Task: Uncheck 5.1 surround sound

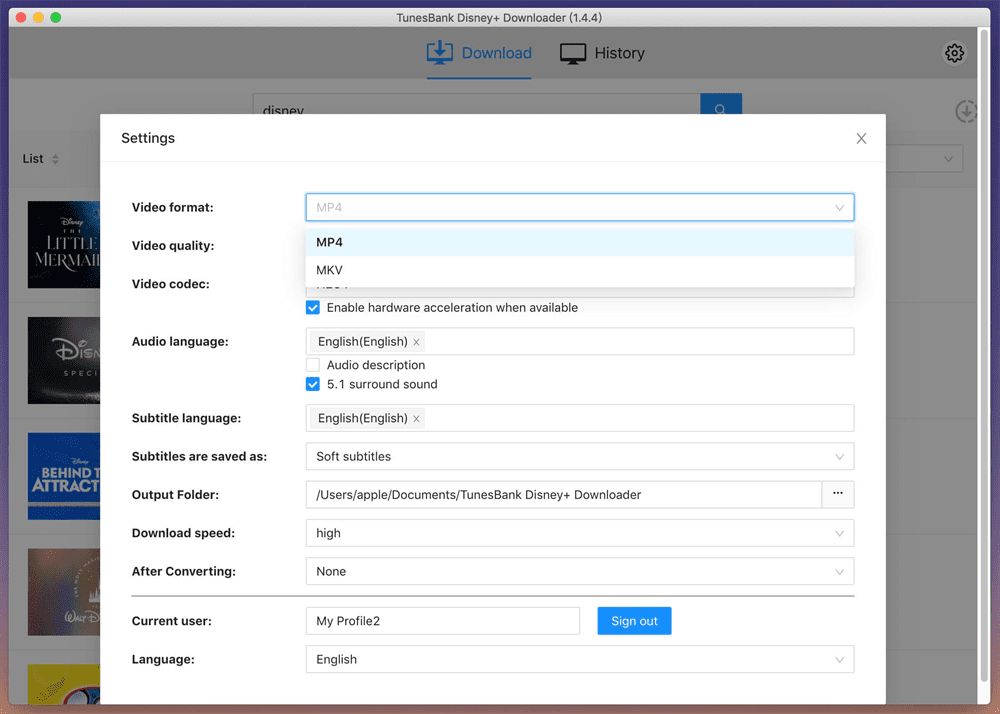Action: [312, 384]
